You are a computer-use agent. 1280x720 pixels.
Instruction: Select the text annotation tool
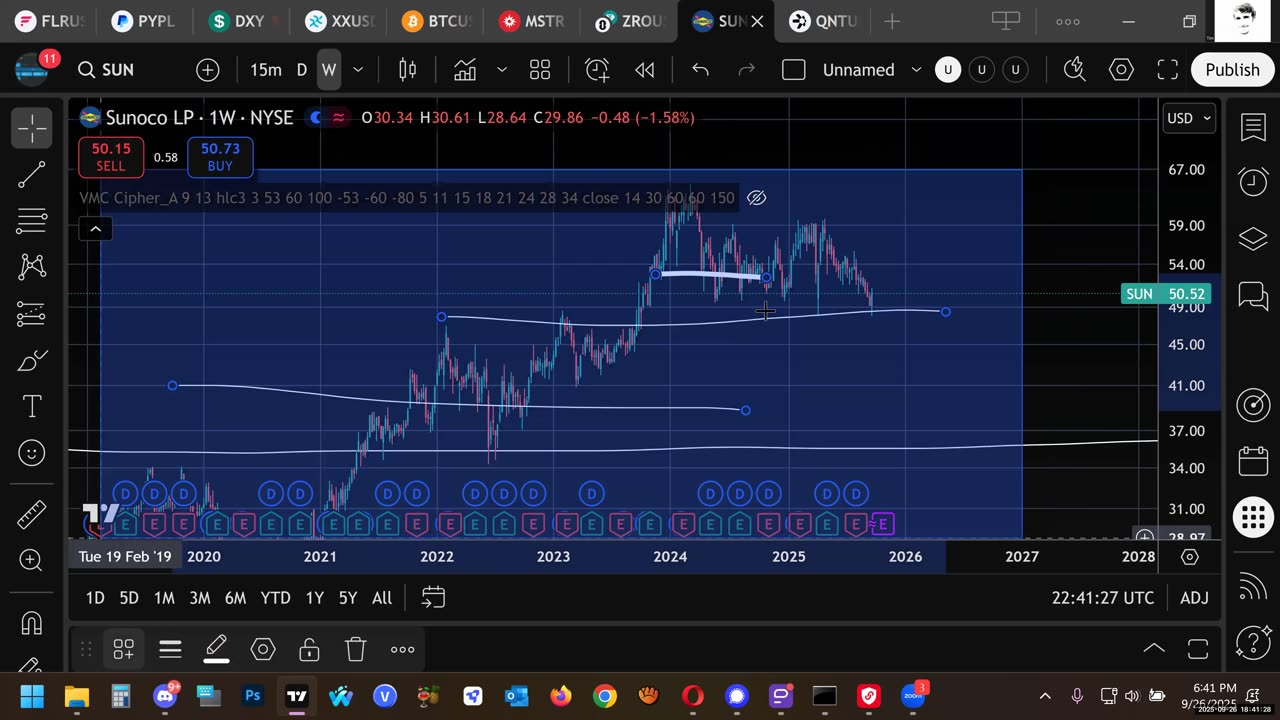pos(32,406)
